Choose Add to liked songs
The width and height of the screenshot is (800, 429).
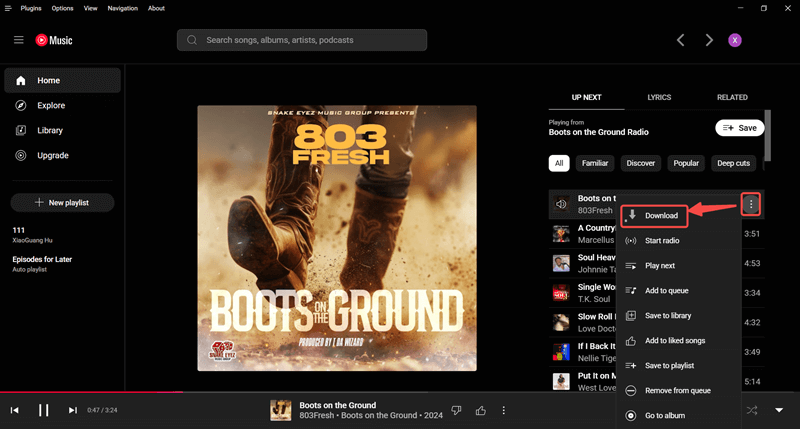[x=679, y=341]
